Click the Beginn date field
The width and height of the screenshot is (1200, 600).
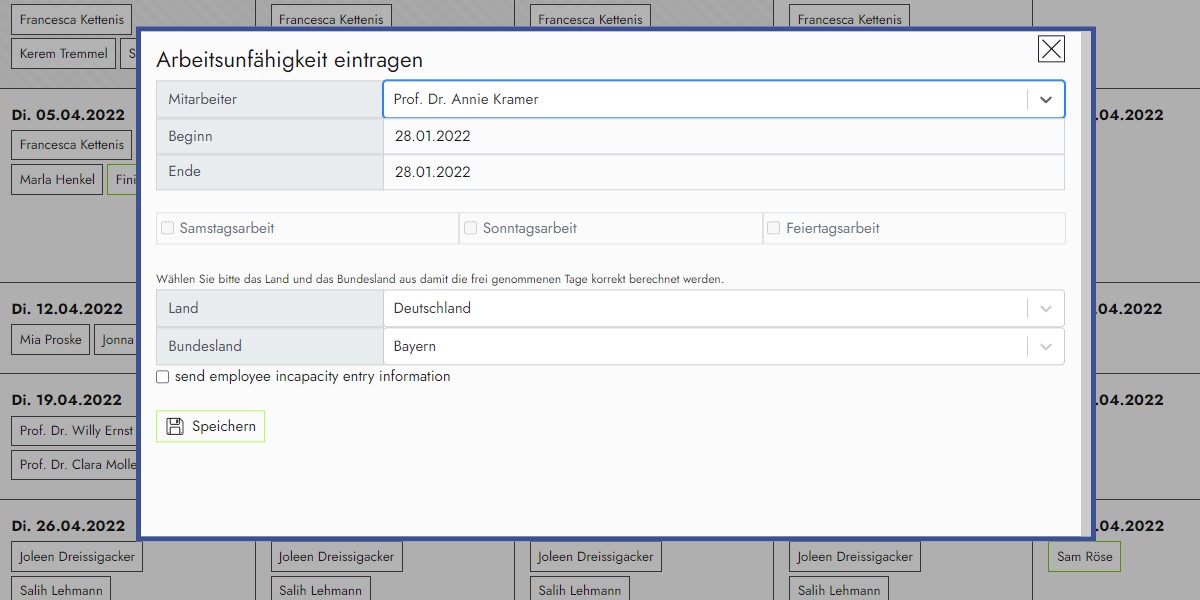point(722,137)
